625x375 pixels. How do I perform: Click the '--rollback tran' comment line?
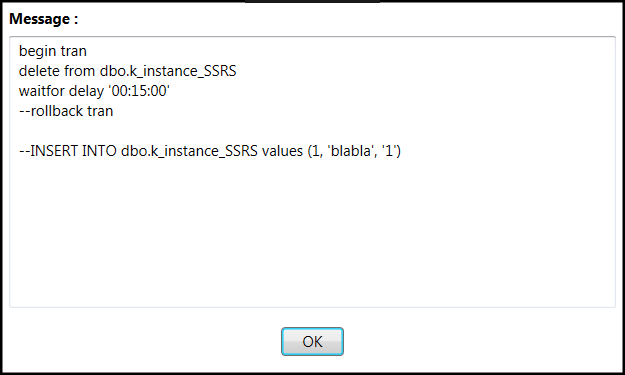pyautogui.click(x=66, y=111)
